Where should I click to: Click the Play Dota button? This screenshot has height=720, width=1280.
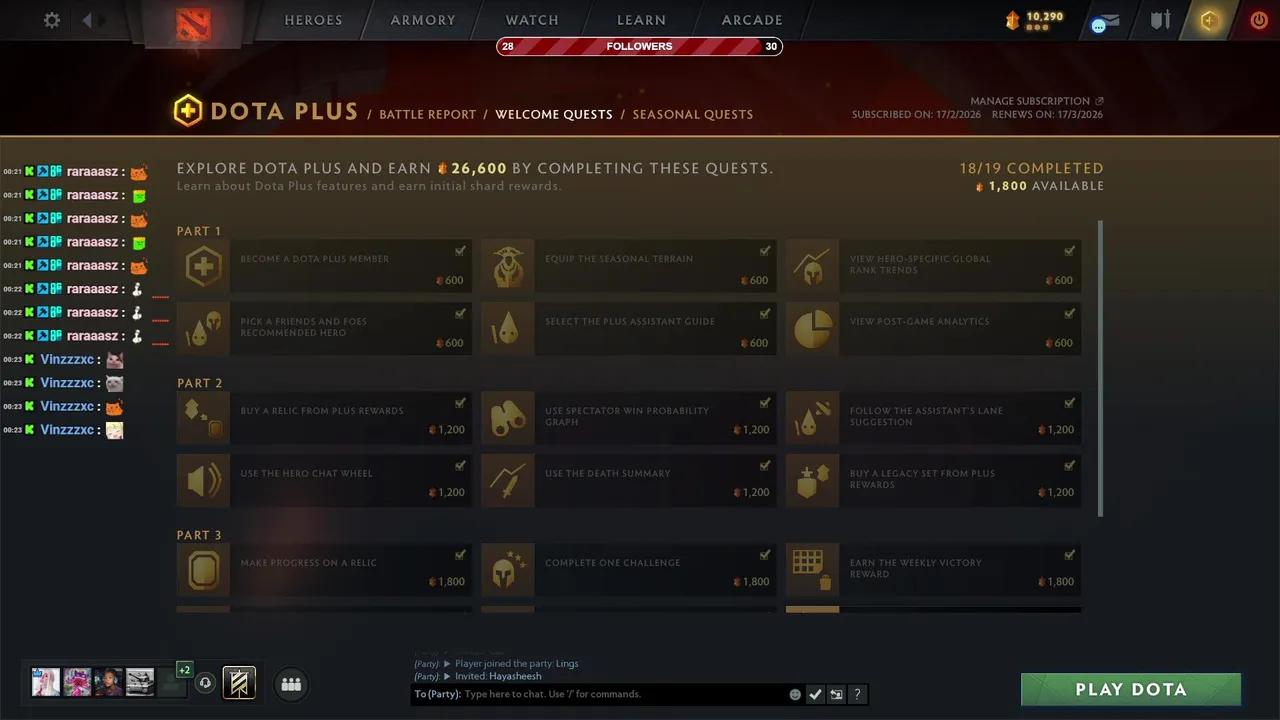point(1131,689)
